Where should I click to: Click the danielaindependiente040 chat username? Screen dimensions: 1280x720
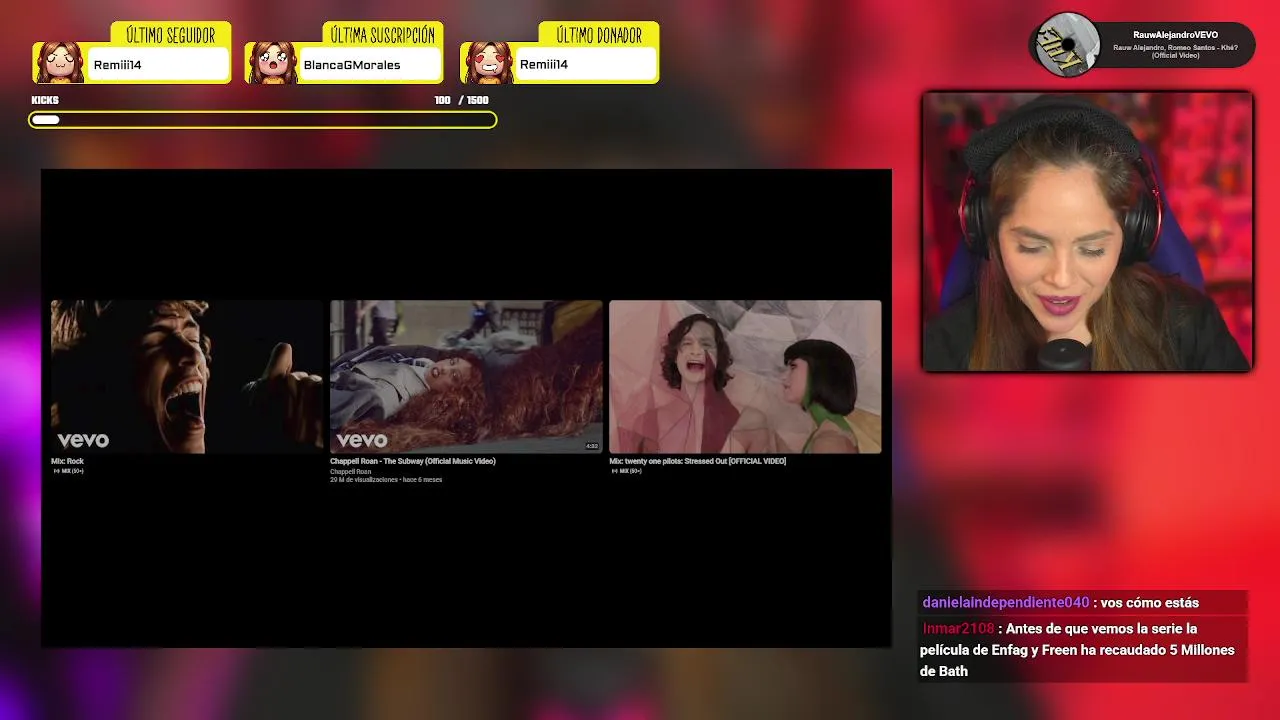point(1005,603)
